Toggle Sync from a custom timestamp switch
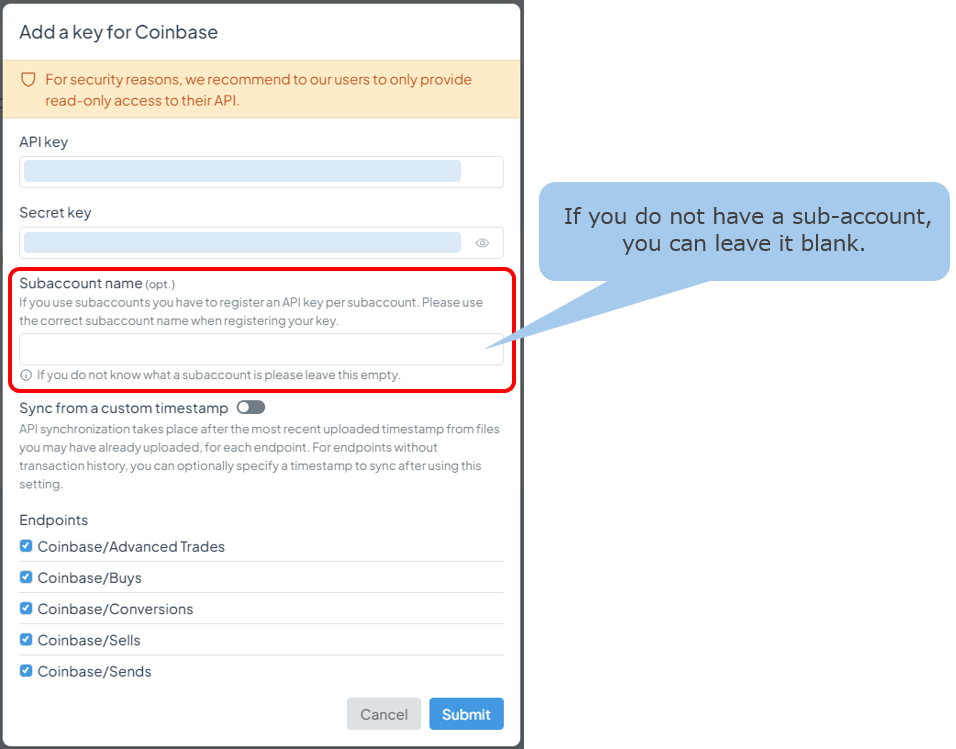 click(251, 407)
